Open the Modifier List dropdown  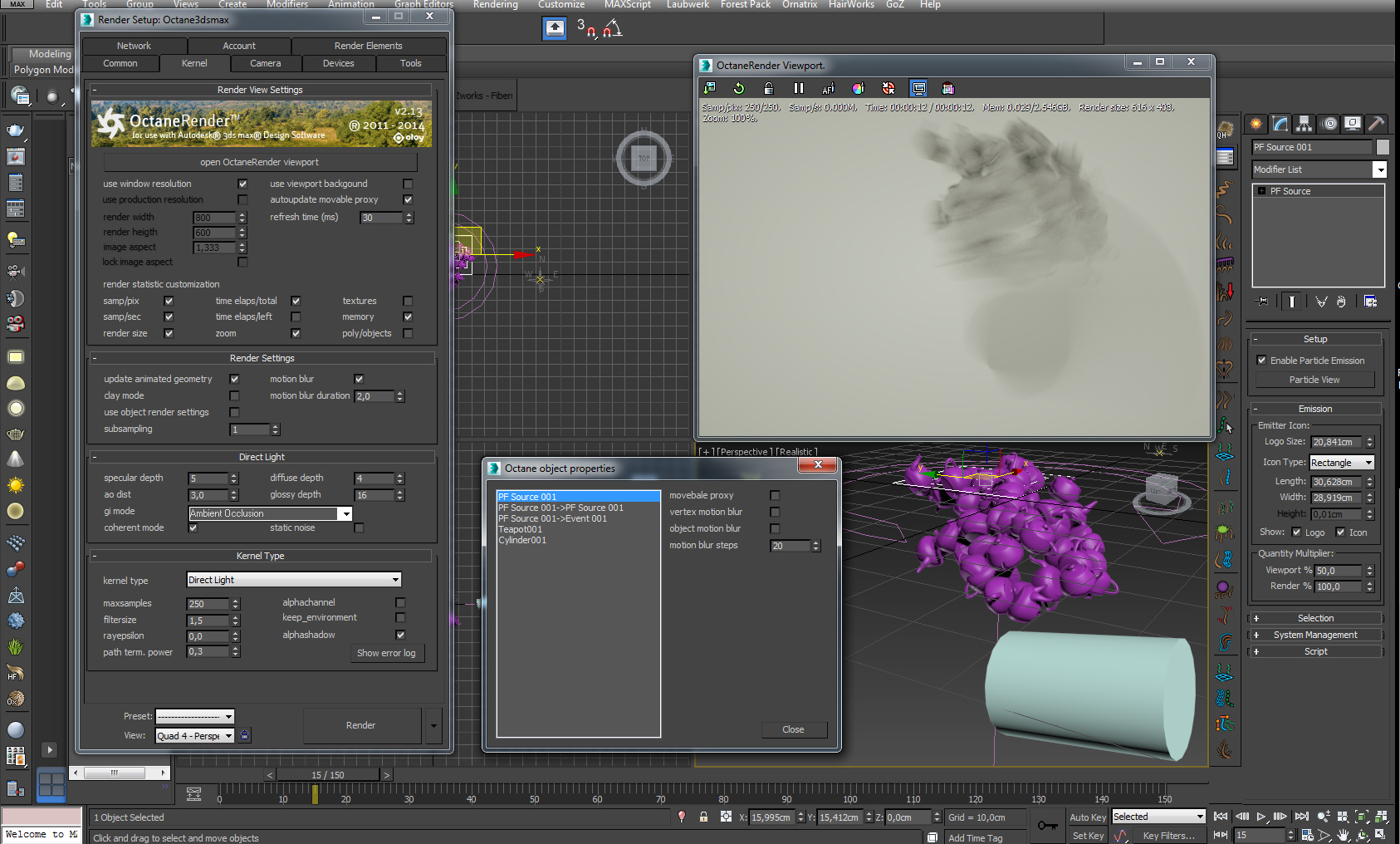click(x=1319, y=169)
